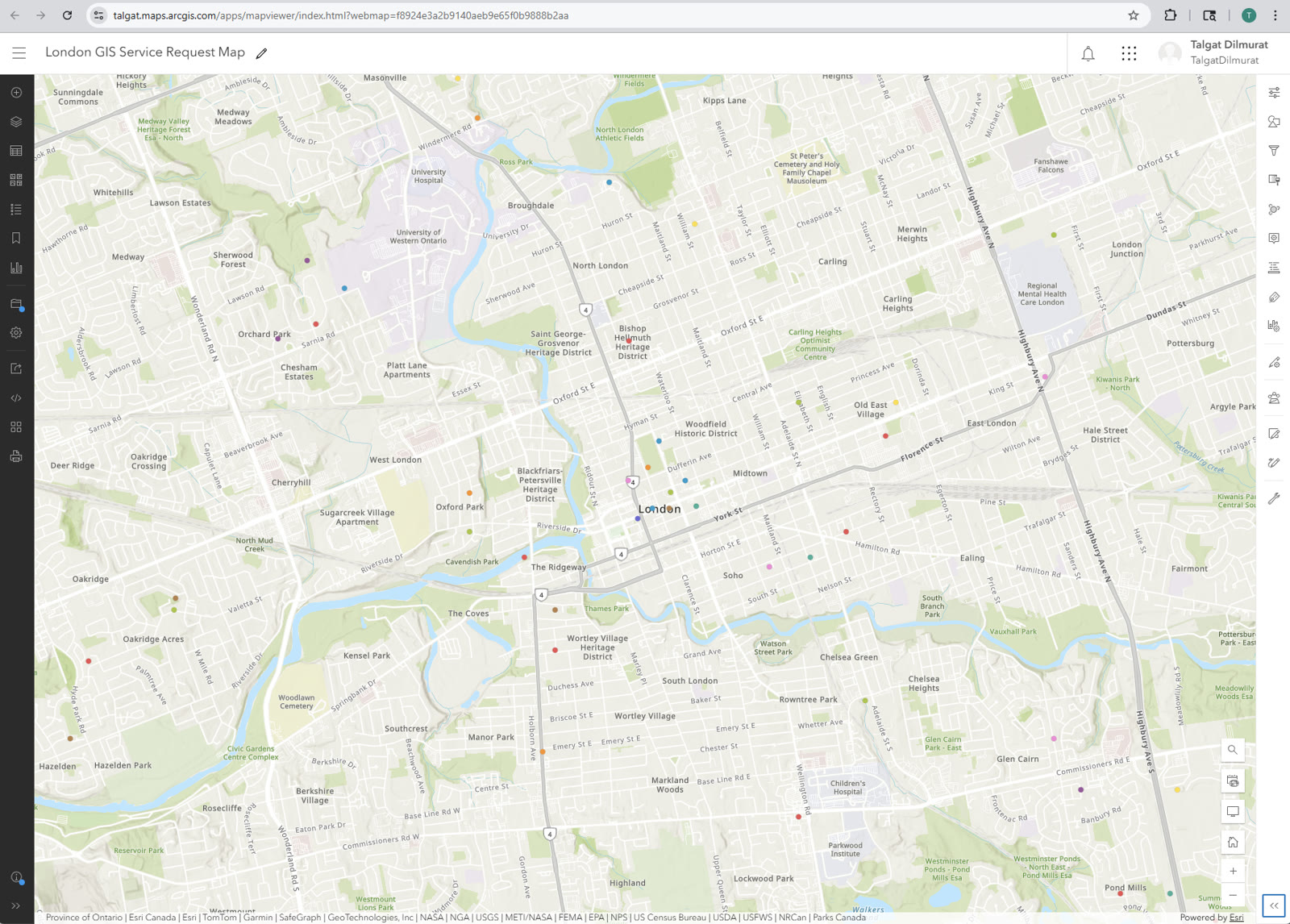The height and width of the screenshot is (924, 1290).
Task: Open Map tools wrench
Action: 1274,498
